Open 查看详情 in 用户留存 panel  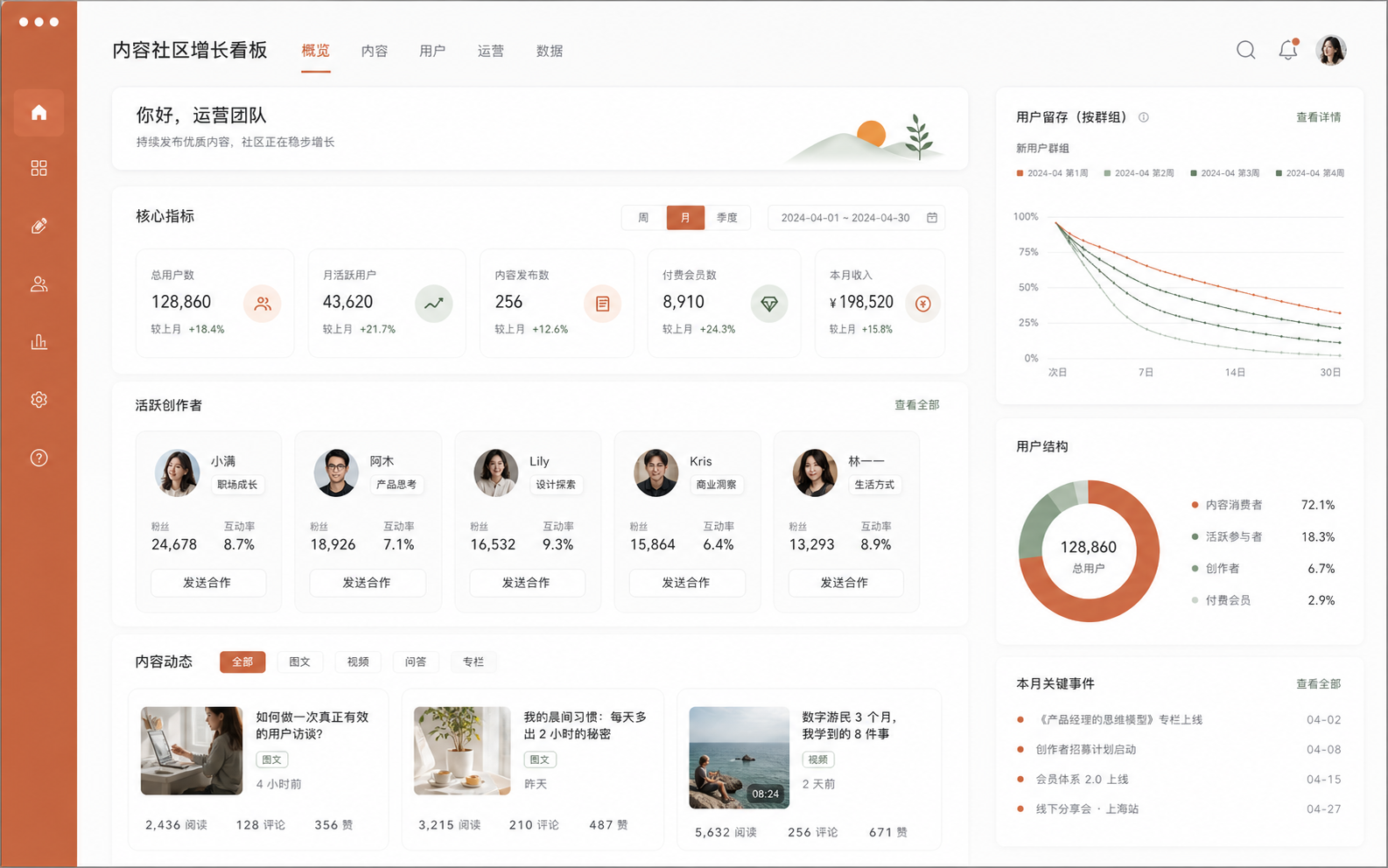tap(1319, 117)
